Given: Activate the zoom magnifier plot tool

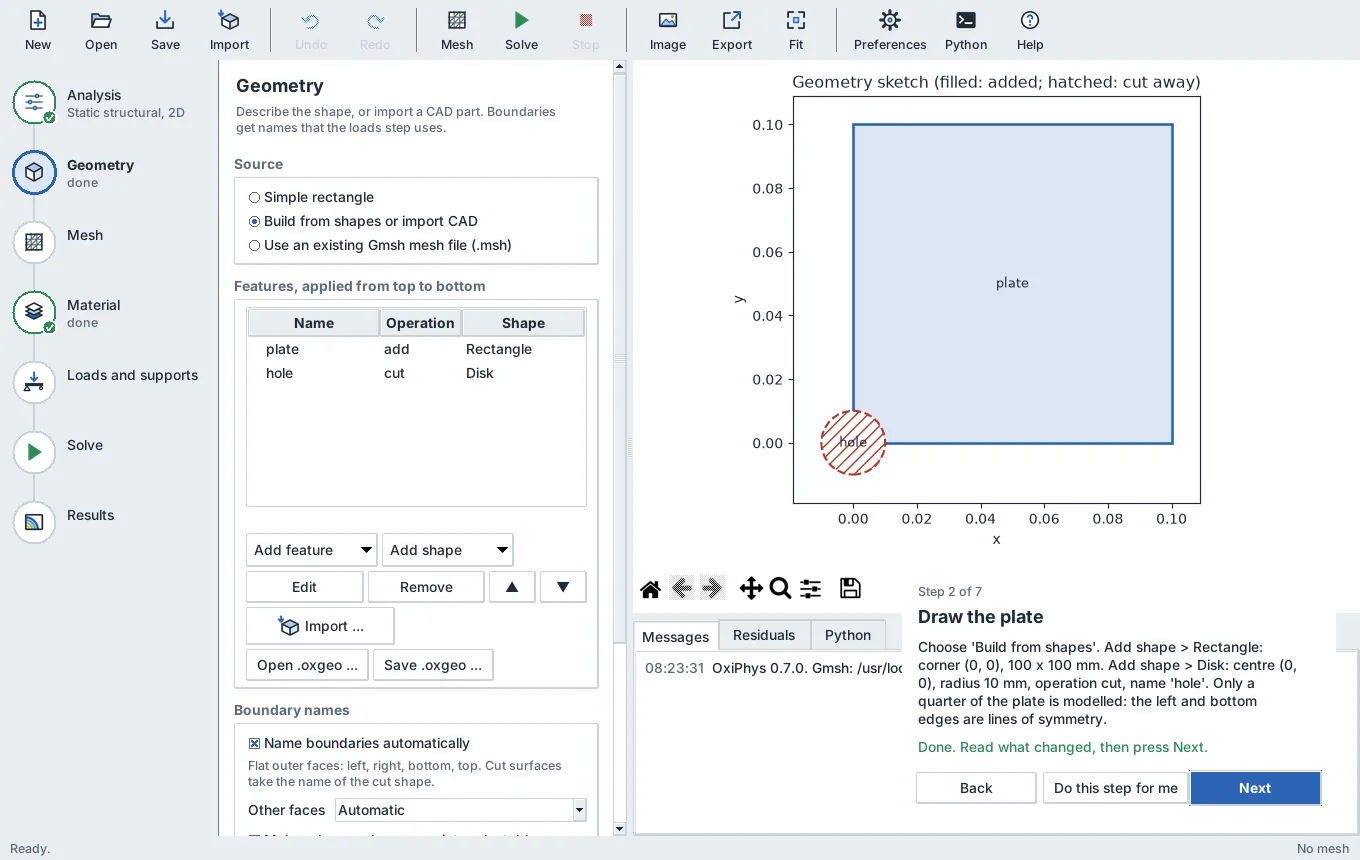Looking at the screenshot, I should (781, 588).
